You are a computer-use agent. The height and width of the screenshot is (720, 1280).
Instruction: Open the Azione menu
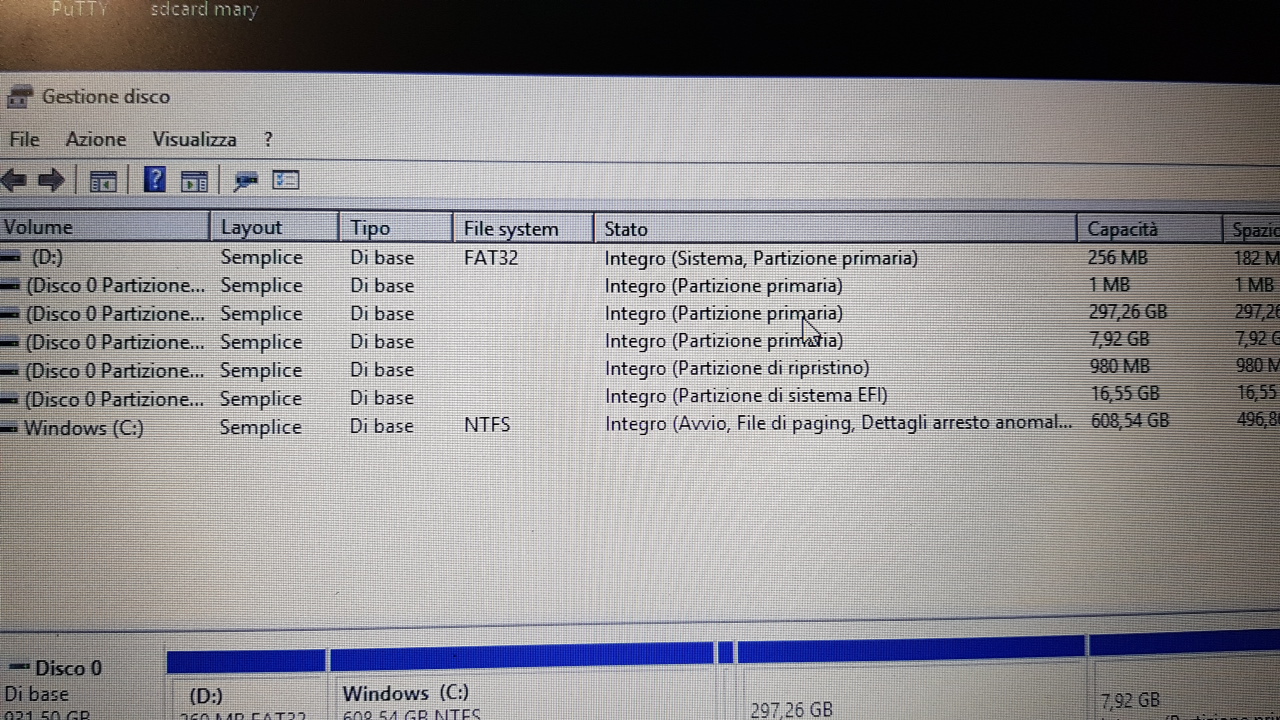pyautogui.click(x=95, y=139)
